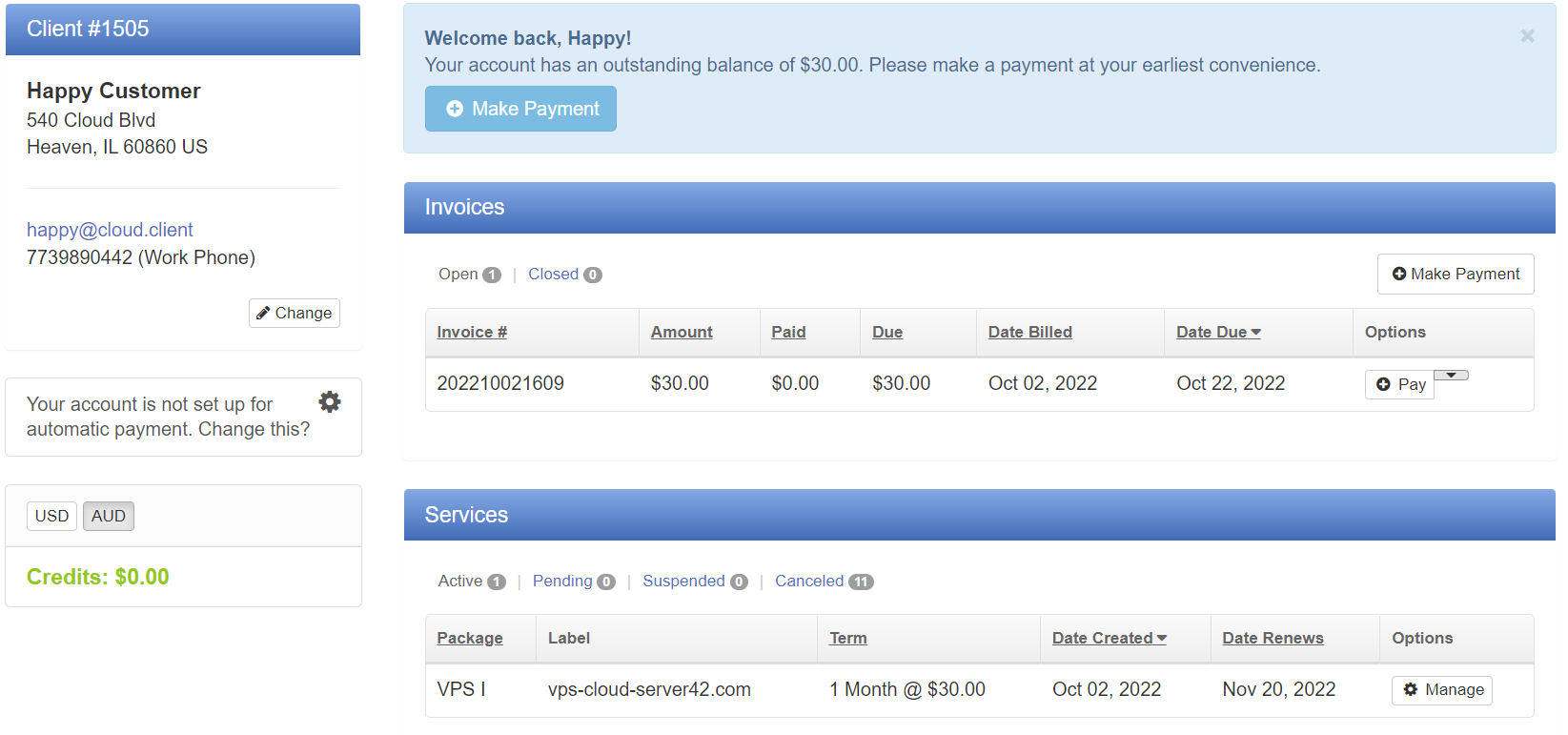Switch currency to AUD

(x=109, y=516)
